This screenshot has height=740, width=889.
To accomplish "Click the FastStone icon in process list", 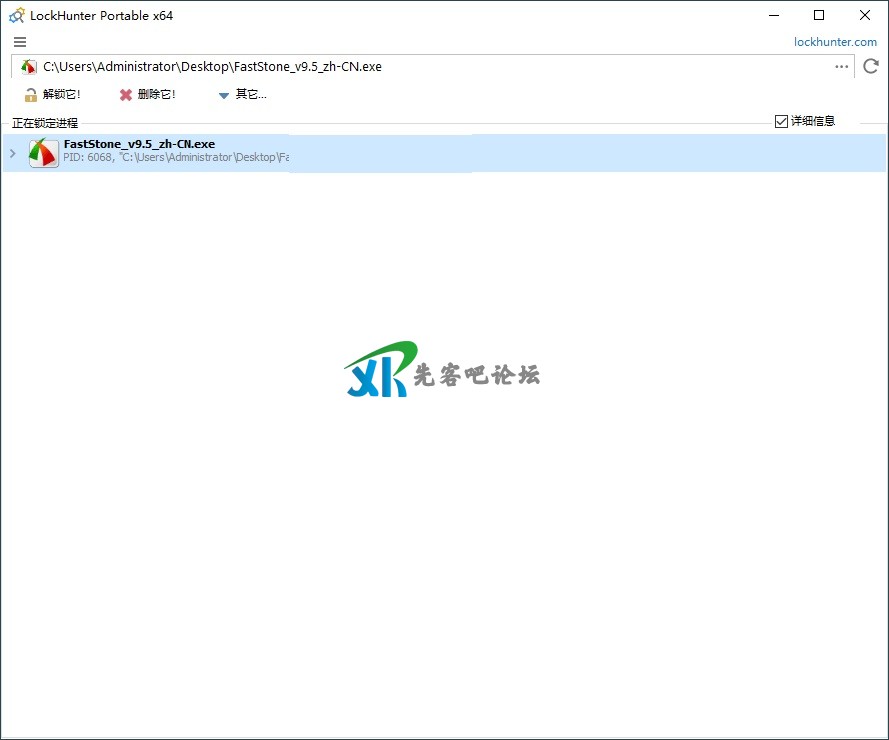I will coord(44,153).
